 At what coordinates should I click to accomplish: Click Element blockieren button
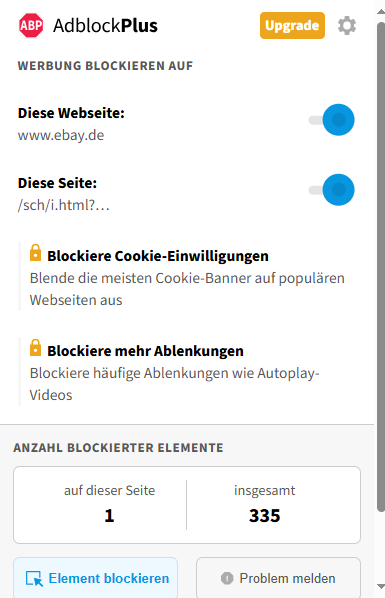(x=95, y=577)
